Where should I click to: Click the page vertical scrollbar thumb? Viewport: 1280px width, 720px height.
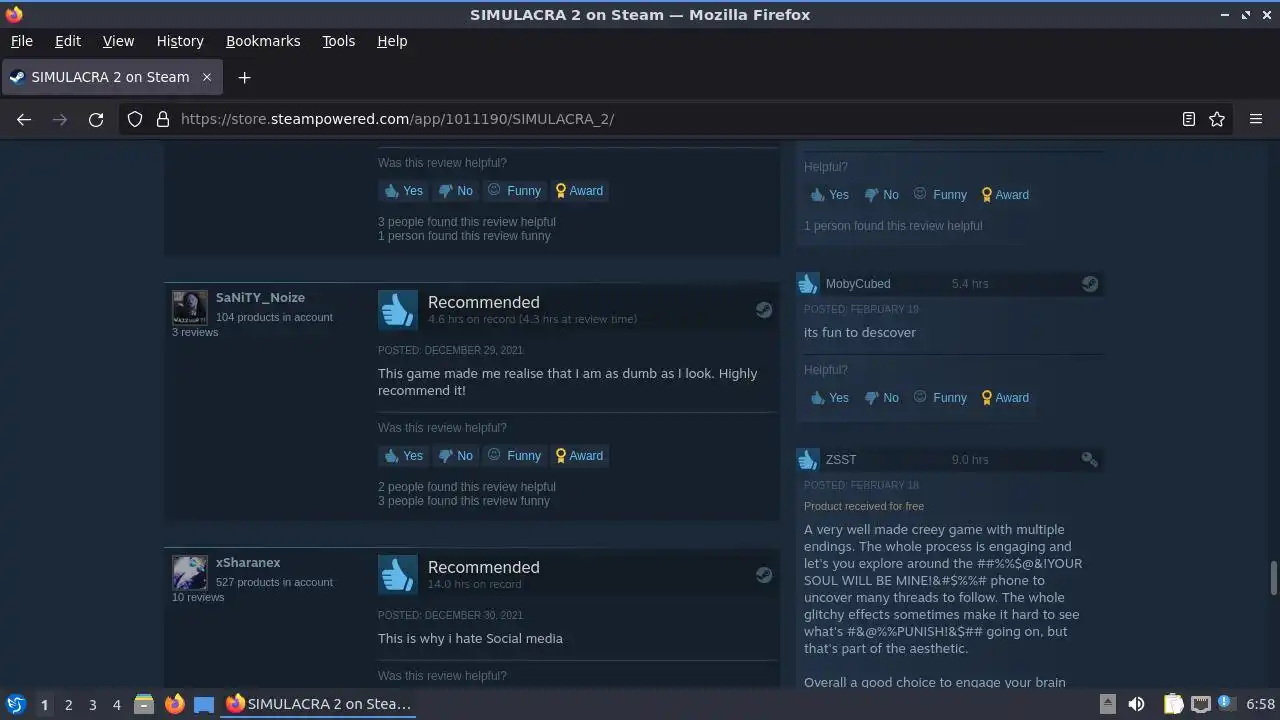(x=1273, y=579)
